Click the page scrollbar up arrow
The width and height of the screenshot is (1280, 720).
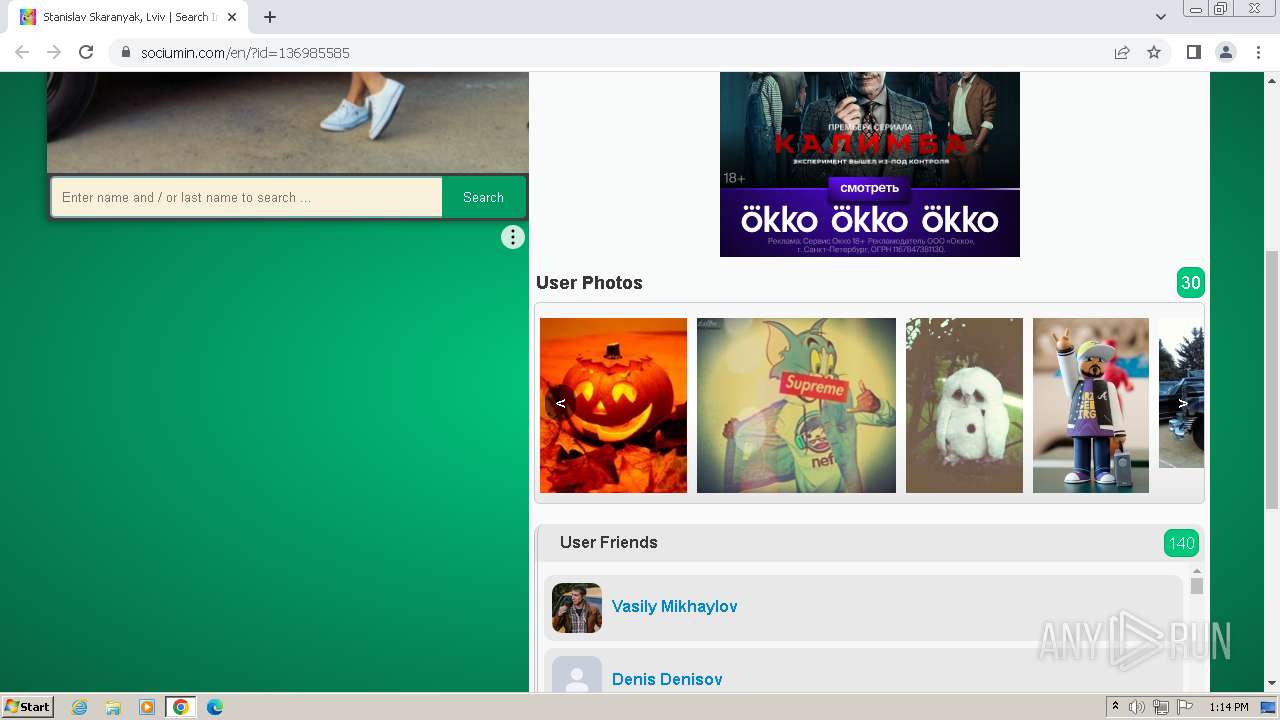(x=1272, y=80)
